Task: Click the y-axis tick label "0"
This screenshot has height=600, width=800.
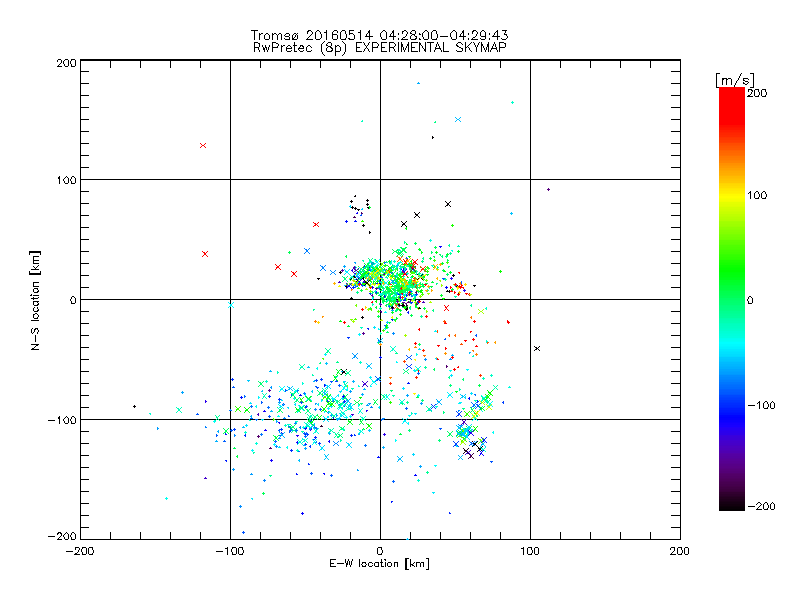Action: [73, 300]
